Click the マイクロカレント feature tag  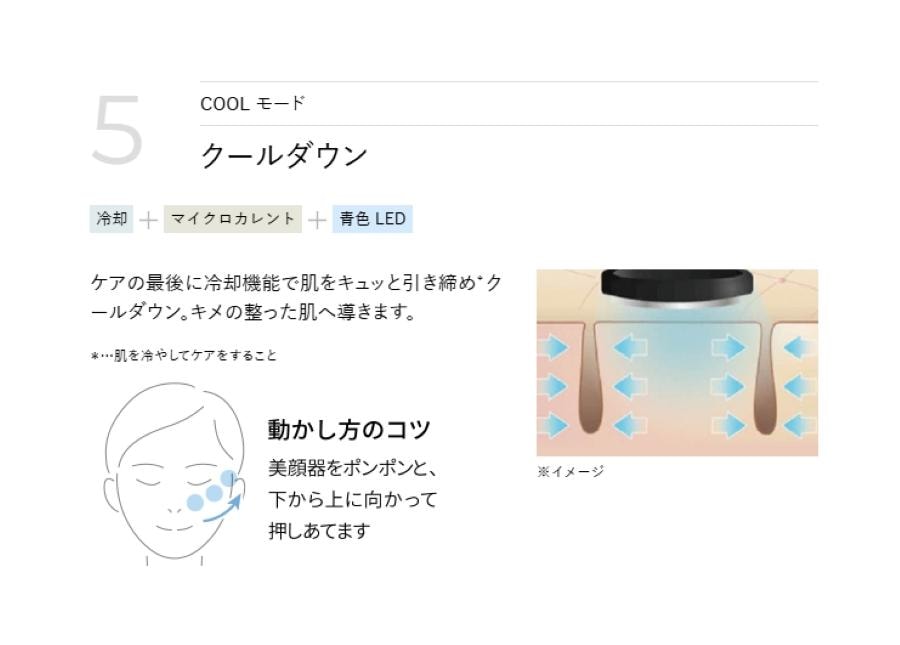[x=232, y=219]
